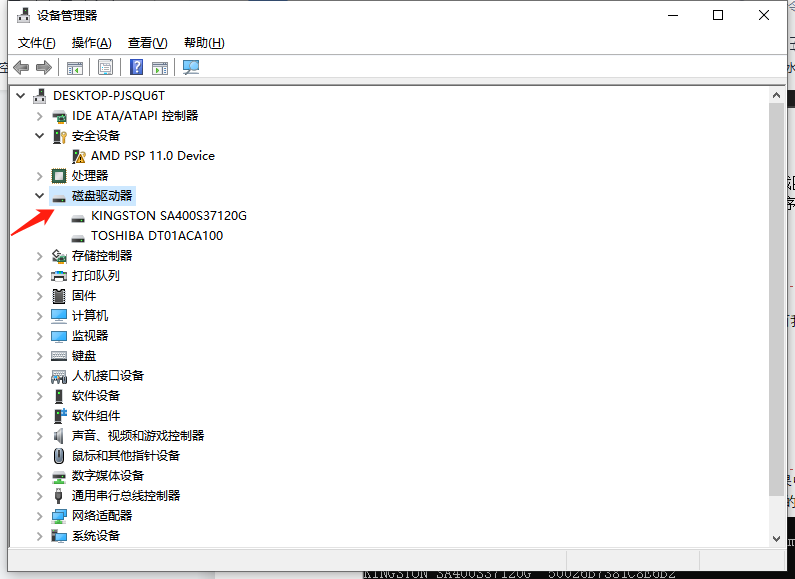Open the 查看(V) menu
This screenshot has width=795, height=579.
pos(147,43)
